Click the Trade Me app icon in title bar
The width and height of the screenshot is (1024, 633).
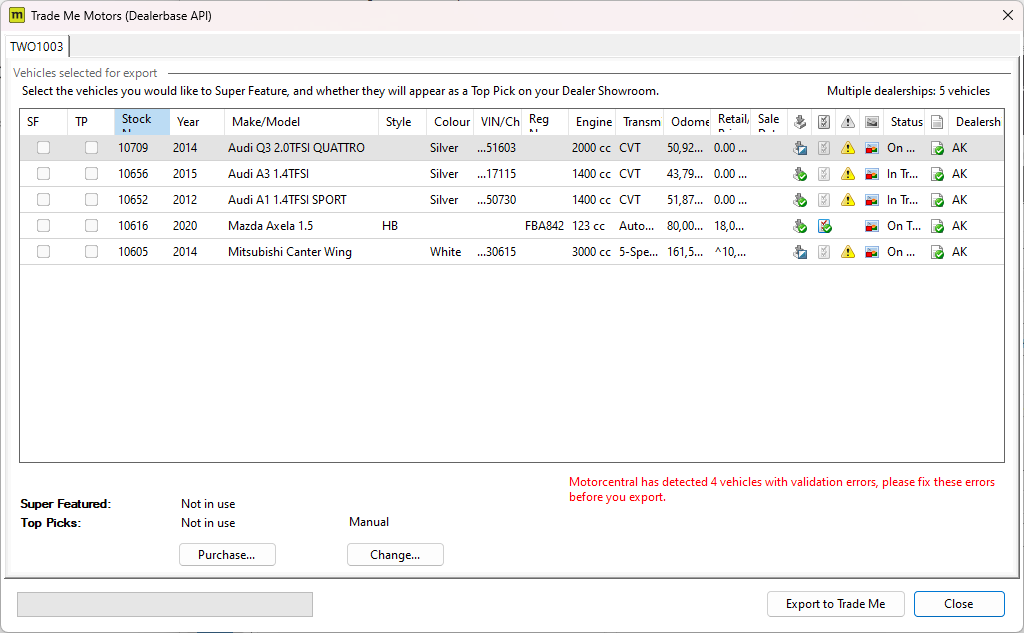tap(16, 15)
